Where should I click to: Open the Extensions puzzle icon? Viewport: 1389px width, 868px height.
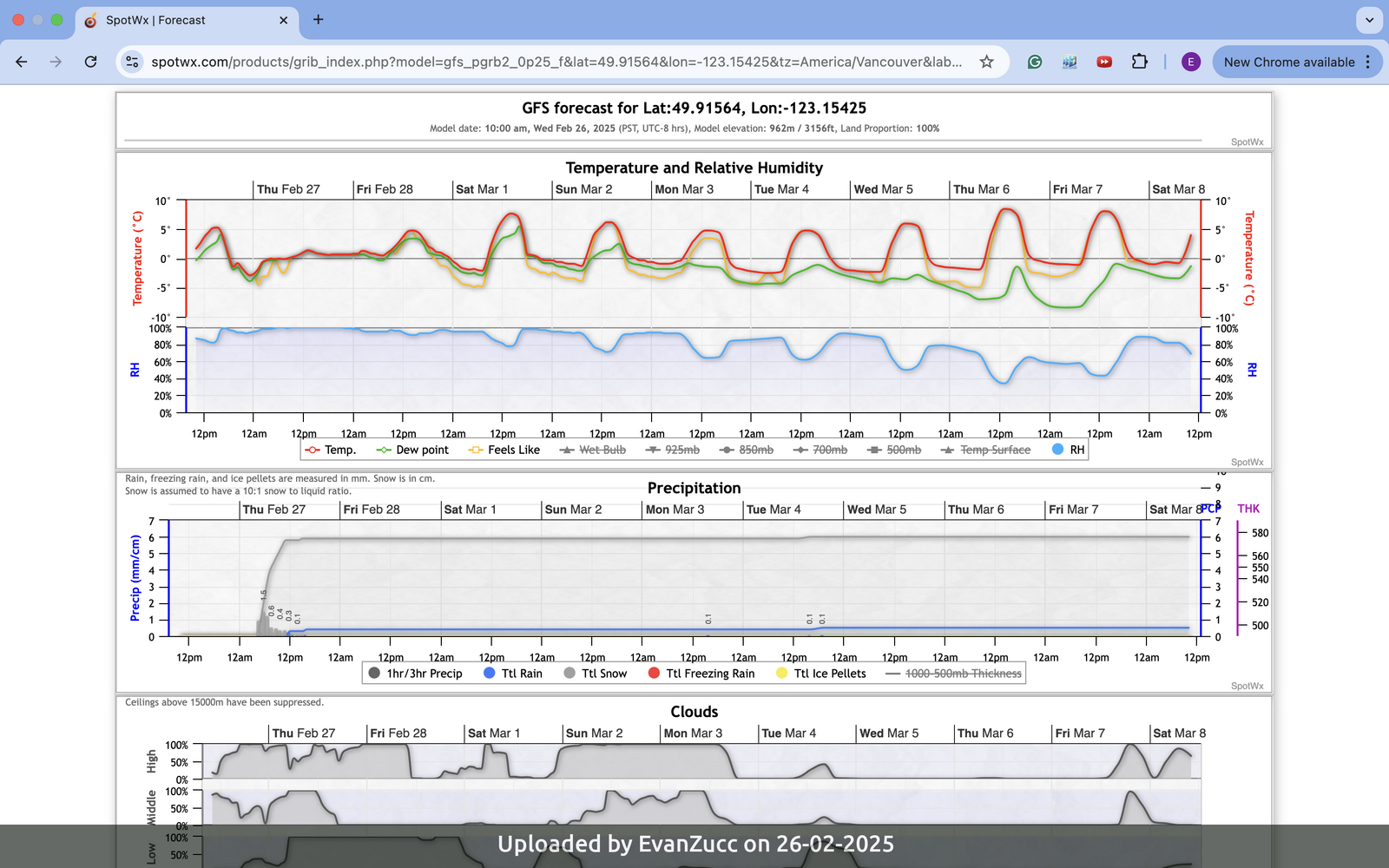tap(1139, 62)
